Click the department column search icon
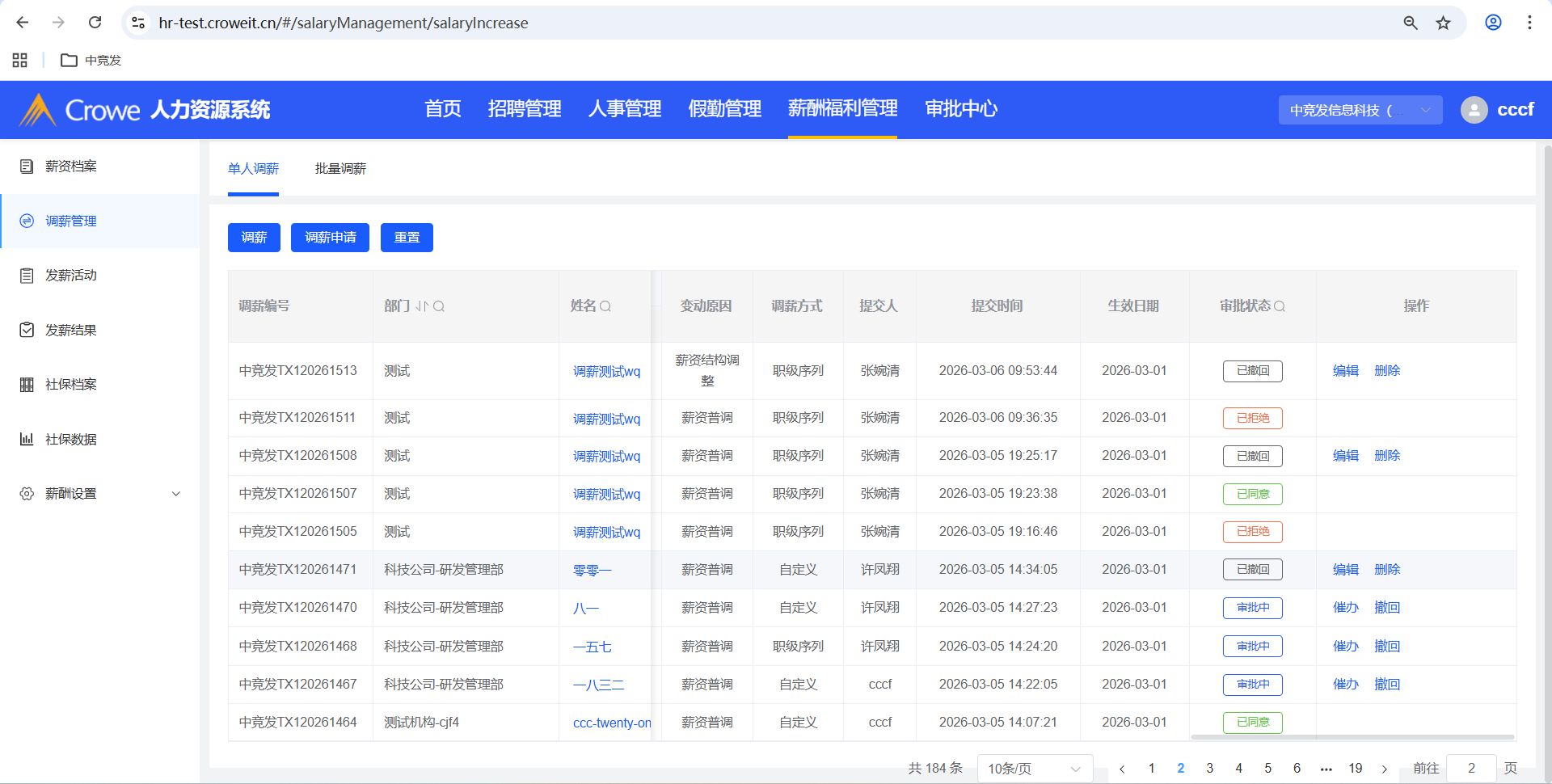This screenshot has width=1552, height=784. coord(439,306)
